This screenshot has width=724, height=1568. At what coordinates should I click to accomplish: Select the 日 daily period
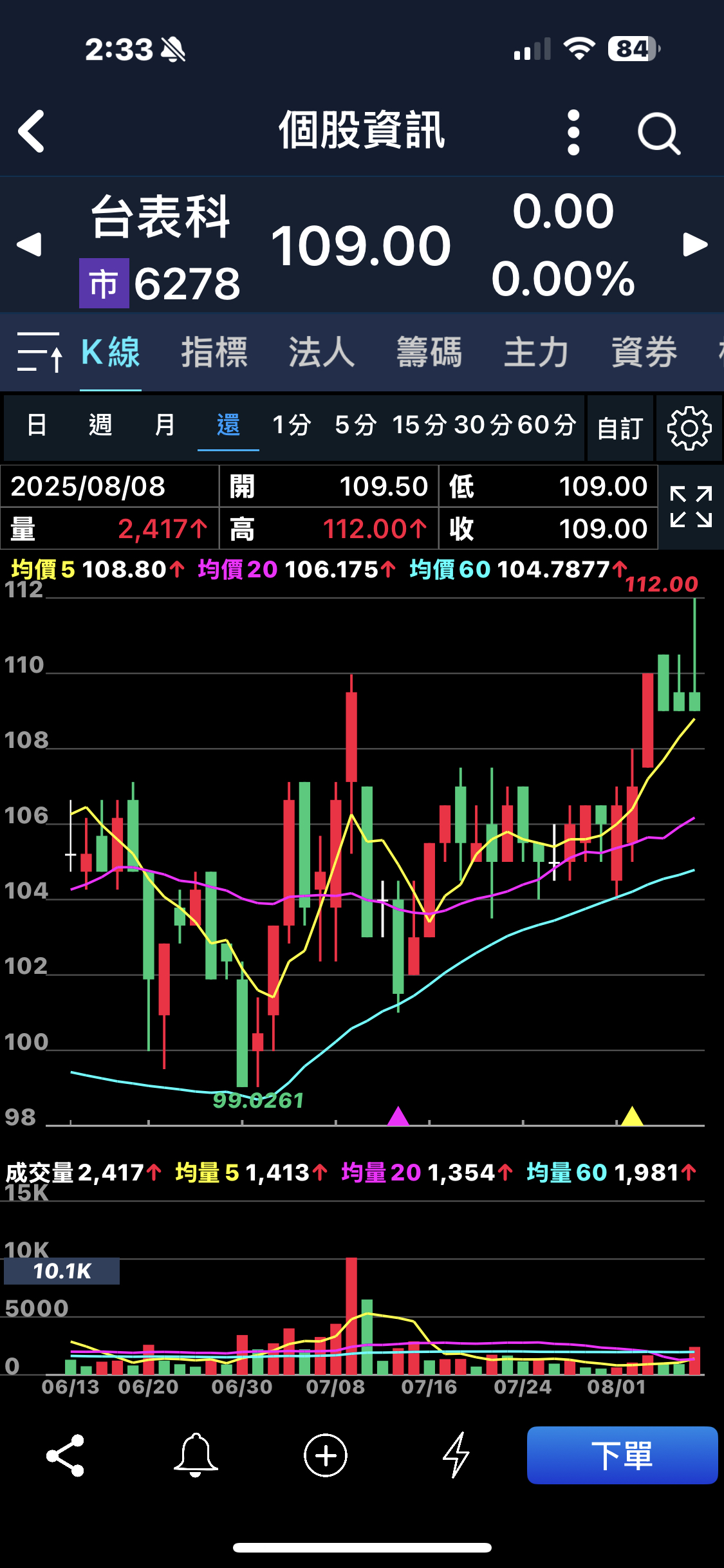pos(37,425)
